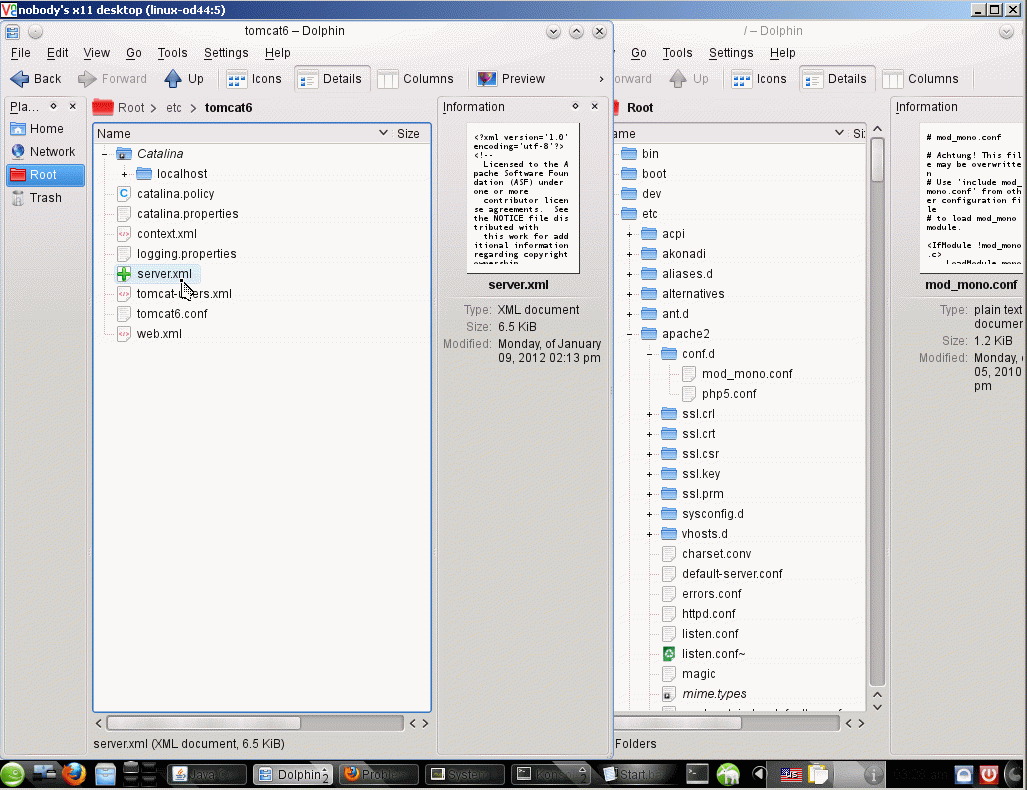Click tomcat6 in the breadcrumb path
Image resolution: width=1027 pixels, height=790 pixels.
point(228,108)
